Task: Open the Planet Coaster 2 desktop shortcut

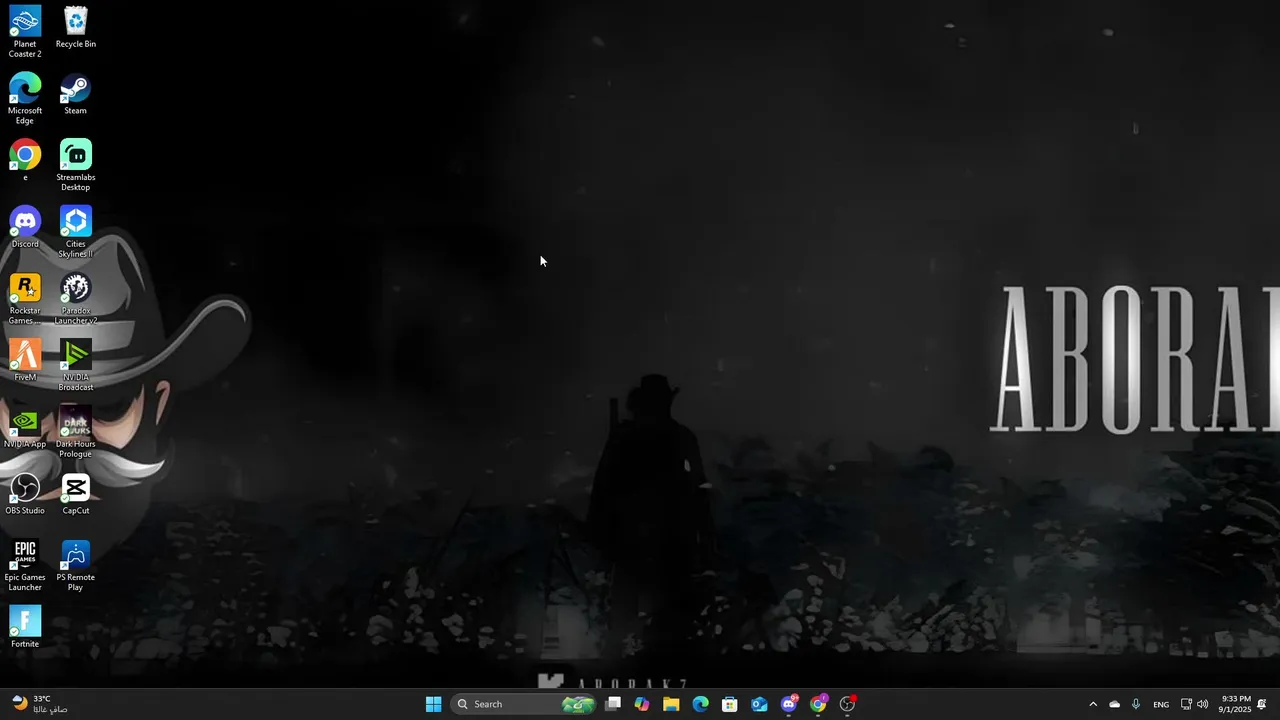Action: pyautogui.click(x=25, y=31)
